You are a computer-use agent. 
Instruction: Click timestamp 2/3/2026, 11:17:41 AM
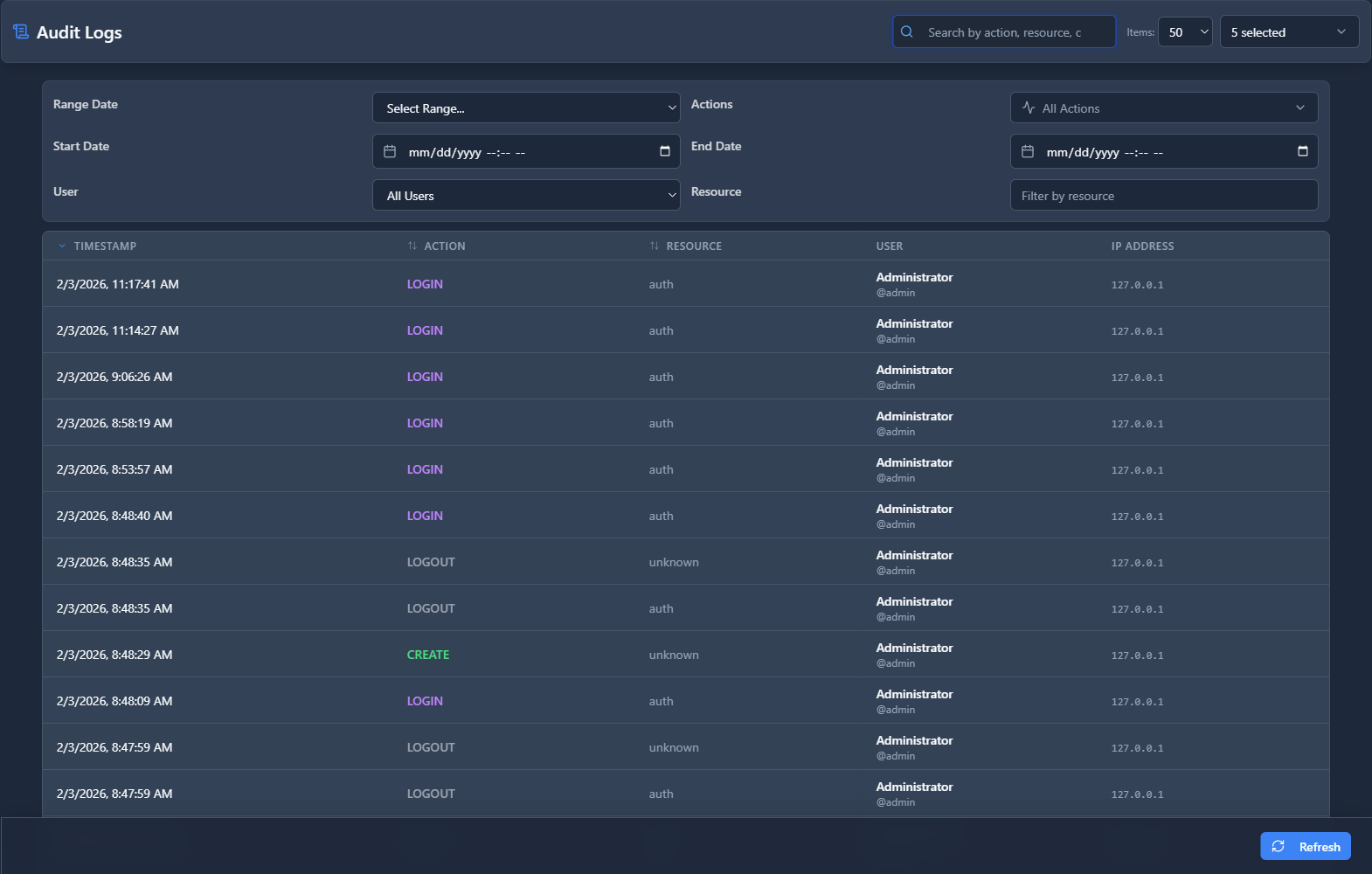pos(118,284)
